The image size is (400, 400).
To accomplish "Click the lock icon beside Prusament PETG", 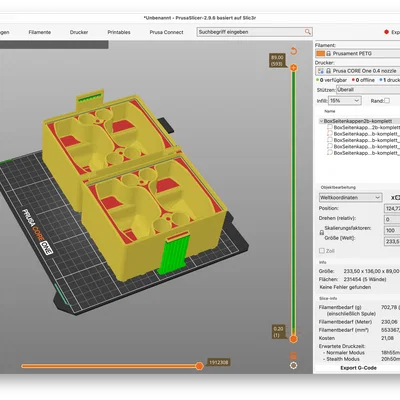I will pos(329,53).
